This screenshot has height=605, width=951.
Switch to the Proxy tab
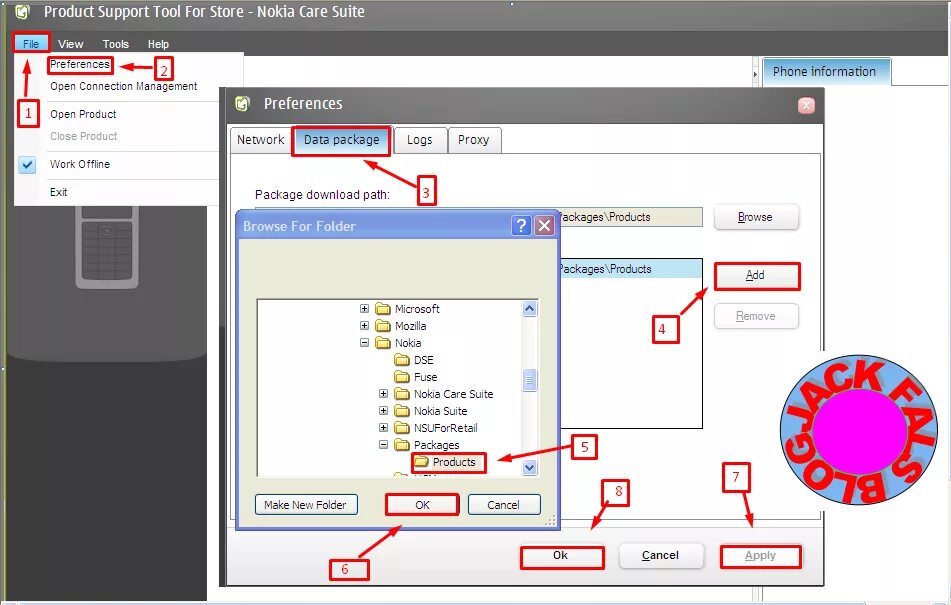click(x=474, y=140)
